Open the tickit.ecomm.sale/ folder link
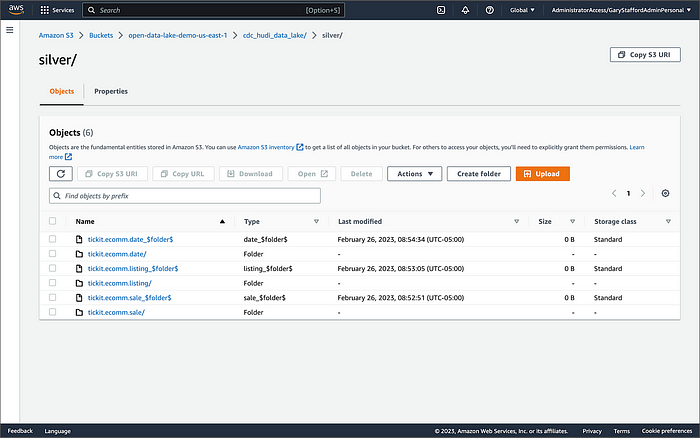The height and width of the screenshot is (438, 700). tap(116, 313)
